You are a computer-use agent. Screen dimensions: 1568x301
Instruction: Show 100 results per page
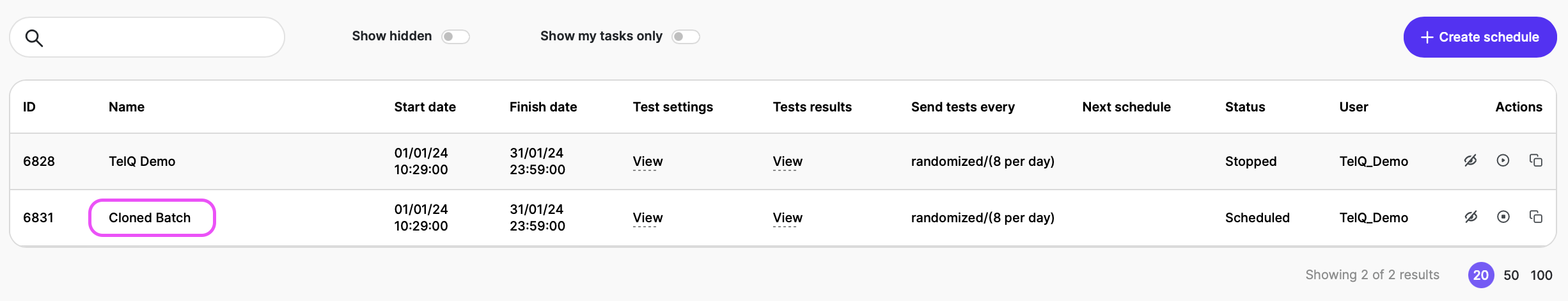point(1541,275)
